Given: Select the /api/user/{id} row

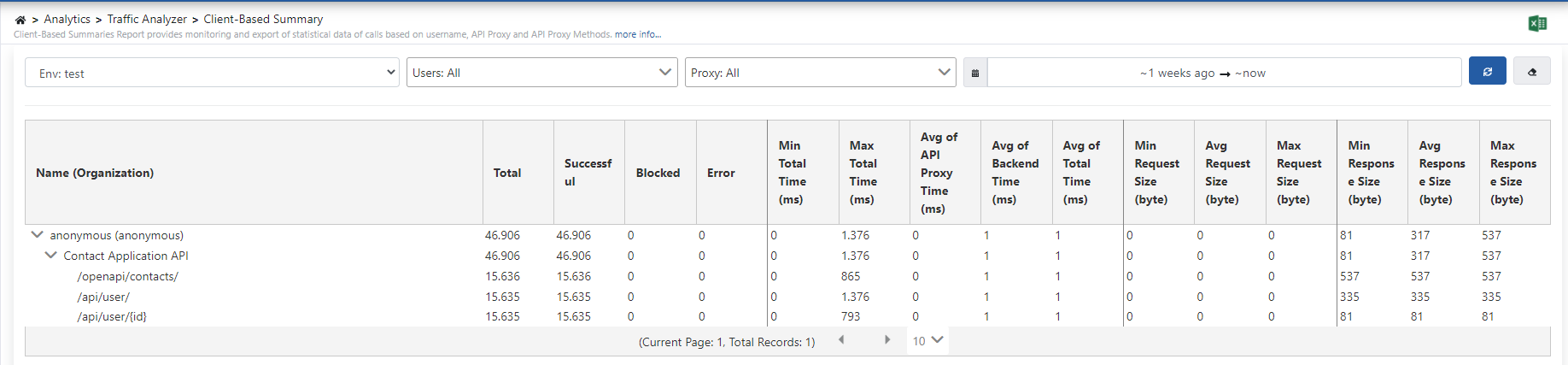Looking at the screenshot, I should (787, 316).
